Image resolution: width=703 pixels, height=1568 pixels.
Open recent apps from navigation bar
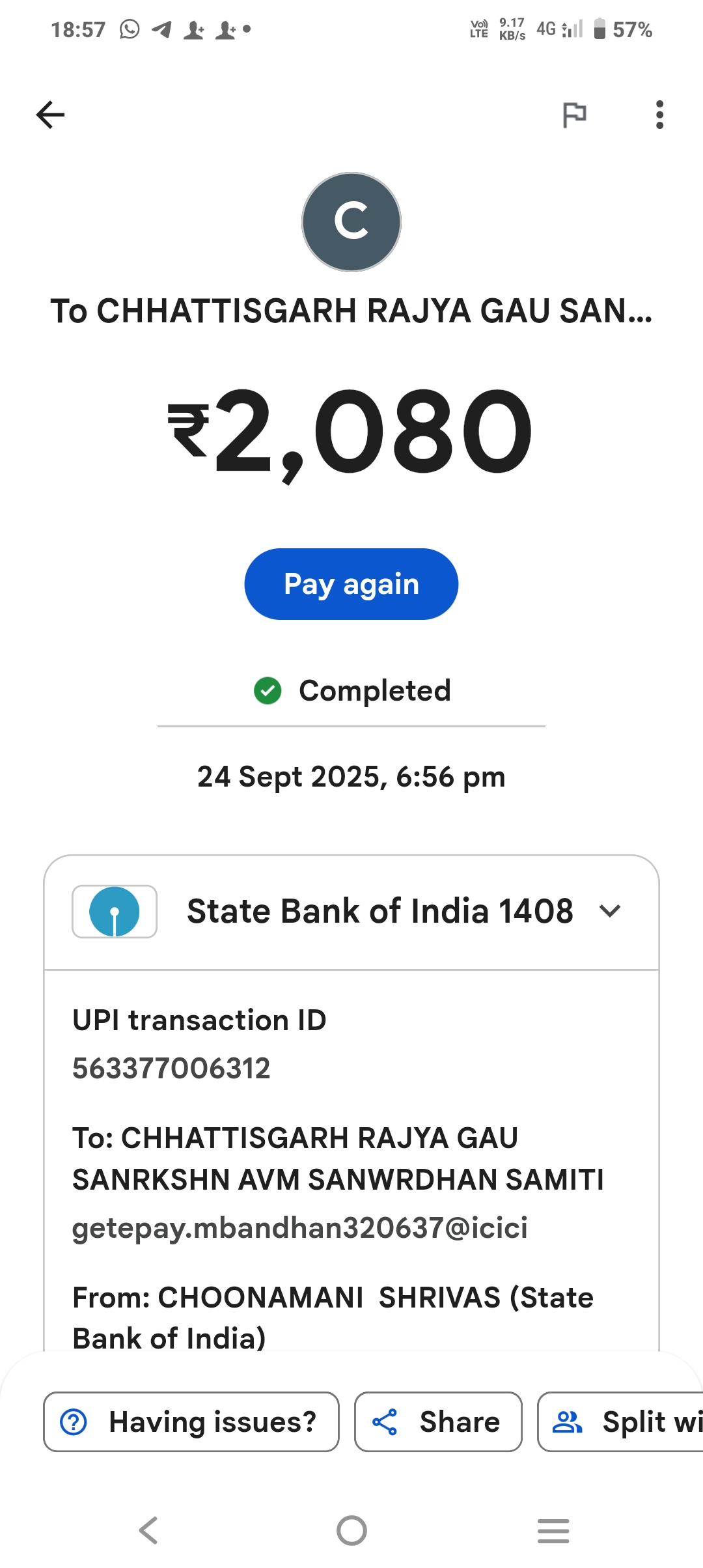pos(553,1530)
